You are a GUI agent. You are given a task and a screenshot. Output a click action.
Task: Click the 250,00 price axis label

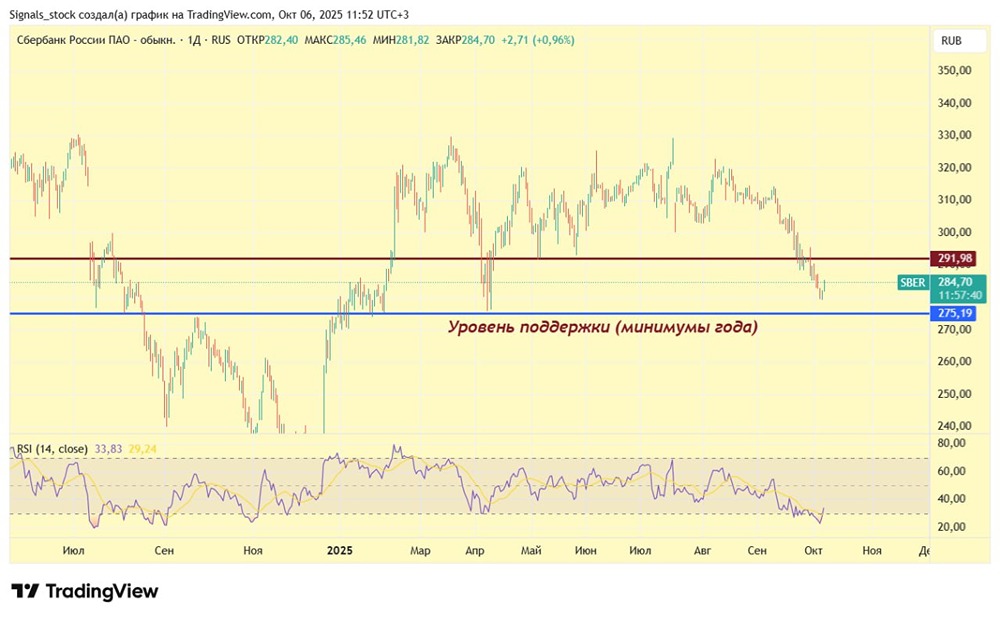click(x=954, y=393)
